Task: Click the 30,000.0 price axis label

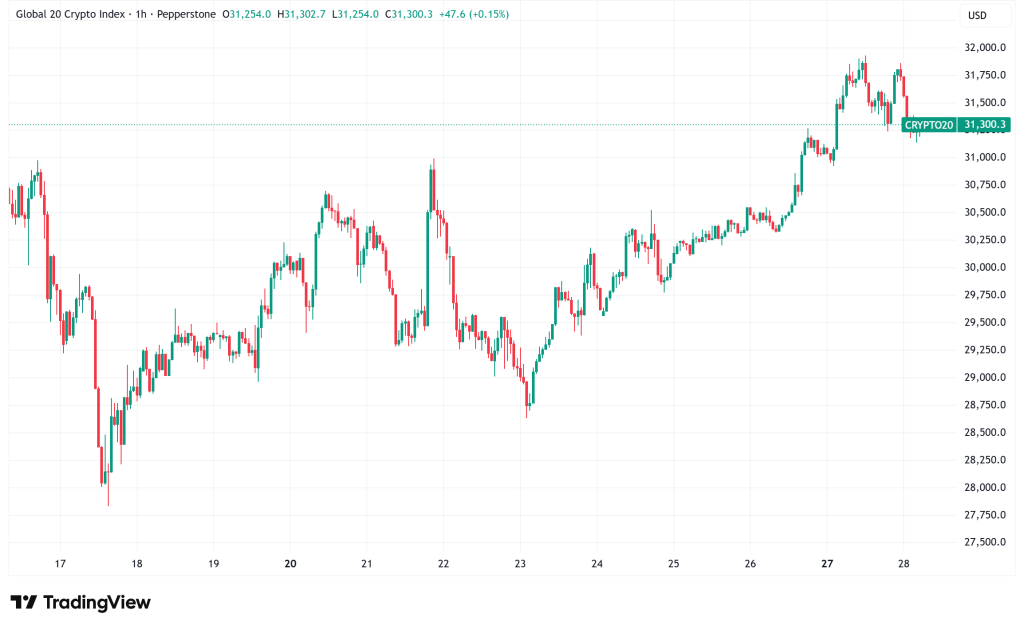Action: (985, 267)
